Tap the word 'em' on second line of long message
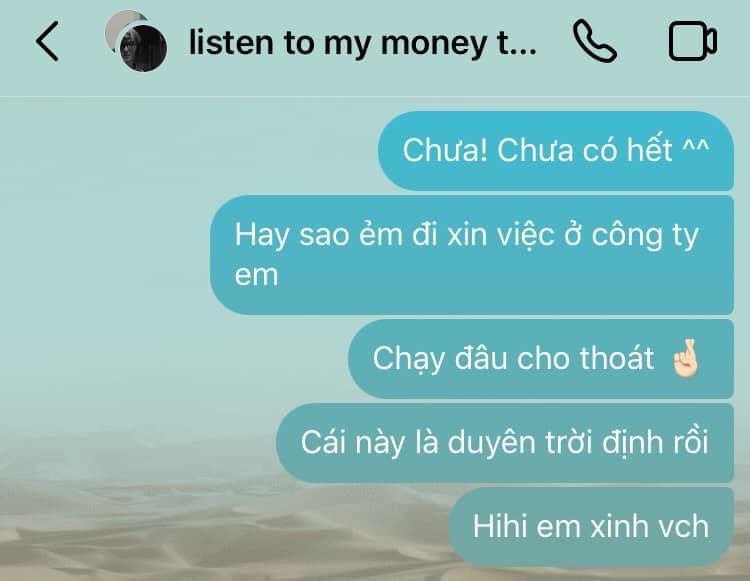Image resolution: width=750 pixels, height=581 pixels. tap(256, 276)
